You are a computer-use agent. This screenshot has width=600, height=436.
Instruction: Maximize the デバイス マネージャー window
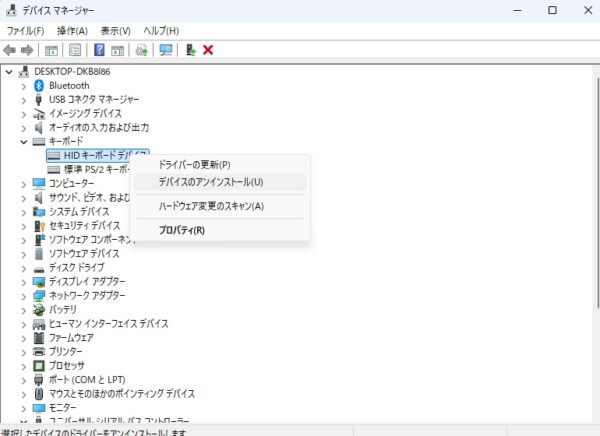[552, 10]
